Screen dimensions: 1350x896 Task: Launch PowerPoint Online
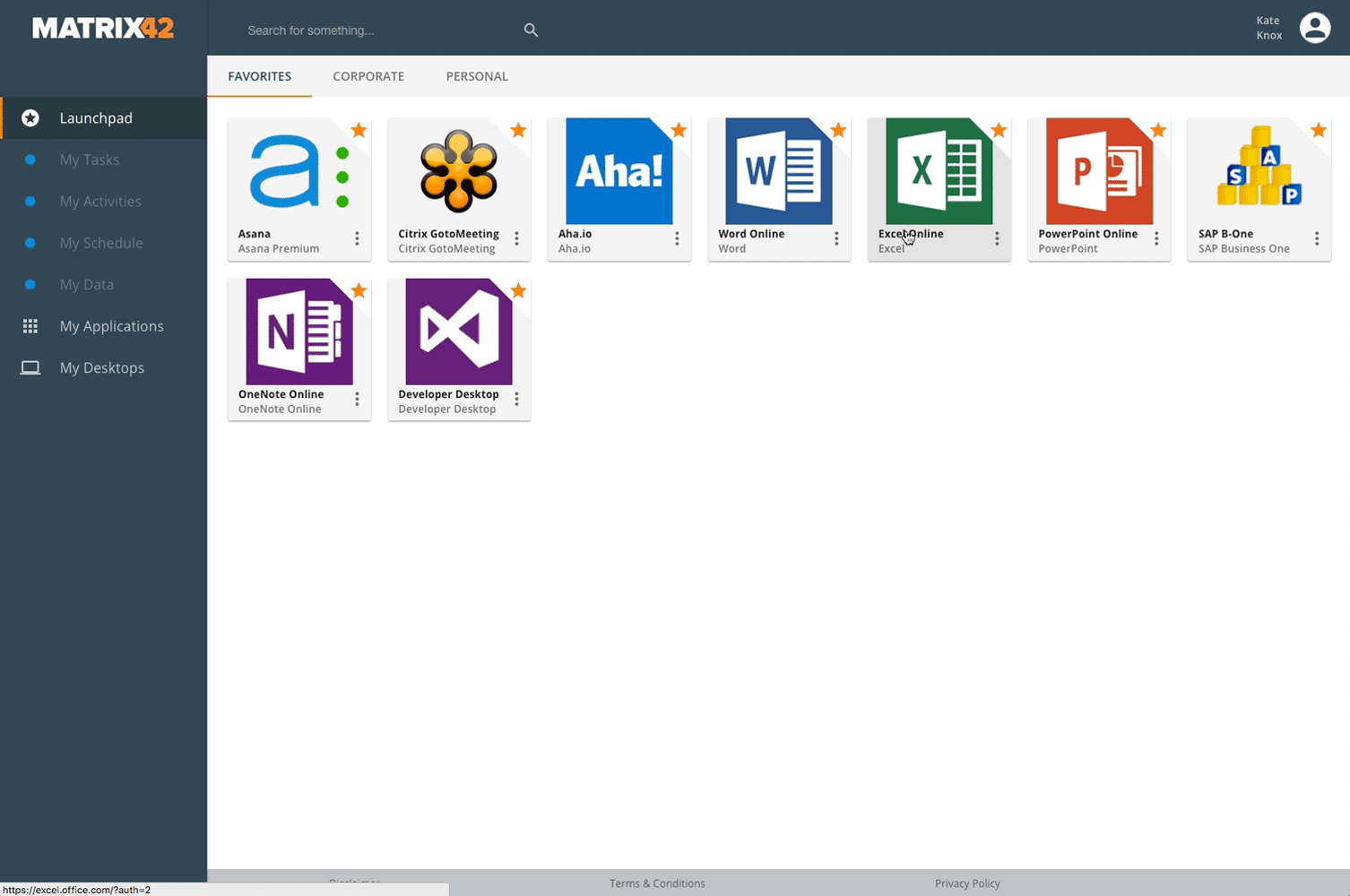pyautogui.click(x=1098, y=172)
